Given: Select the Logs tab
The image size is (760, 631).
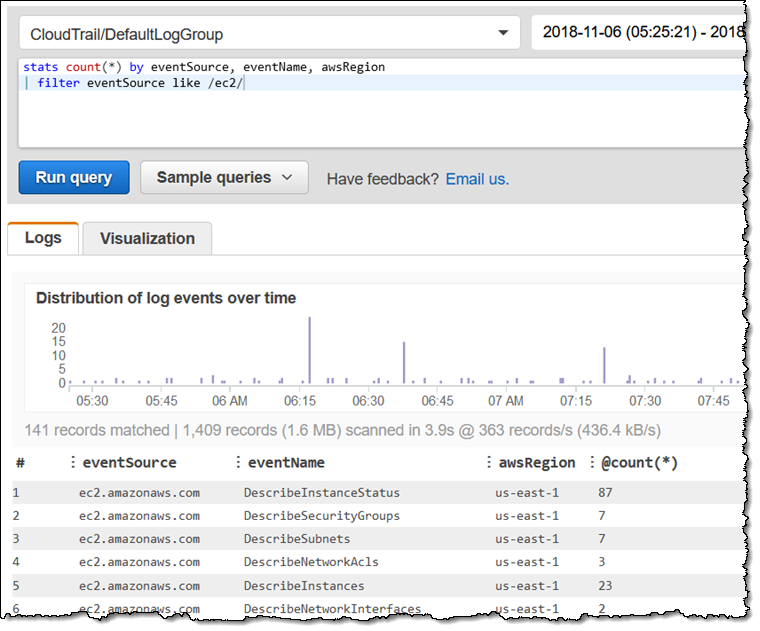Looking at the screenshot, I should (43, 238).
